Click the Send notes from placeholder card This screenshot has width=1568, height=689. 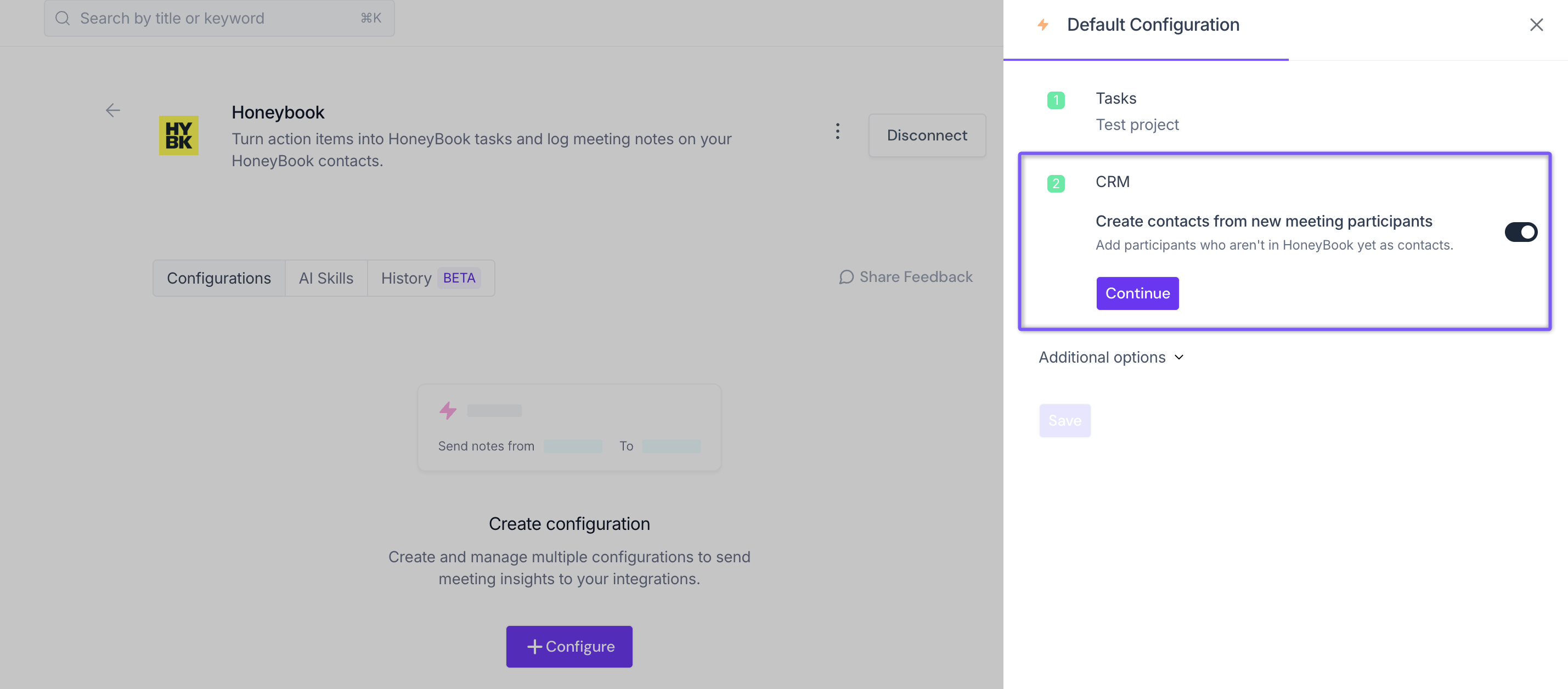[569, 427]
